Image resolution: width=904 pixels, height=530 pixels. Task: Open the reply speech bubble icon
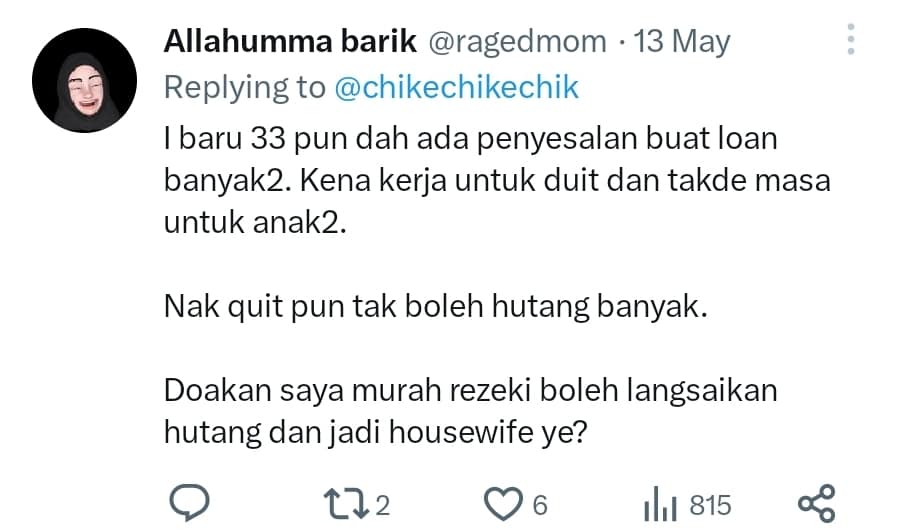pos(189,503)
